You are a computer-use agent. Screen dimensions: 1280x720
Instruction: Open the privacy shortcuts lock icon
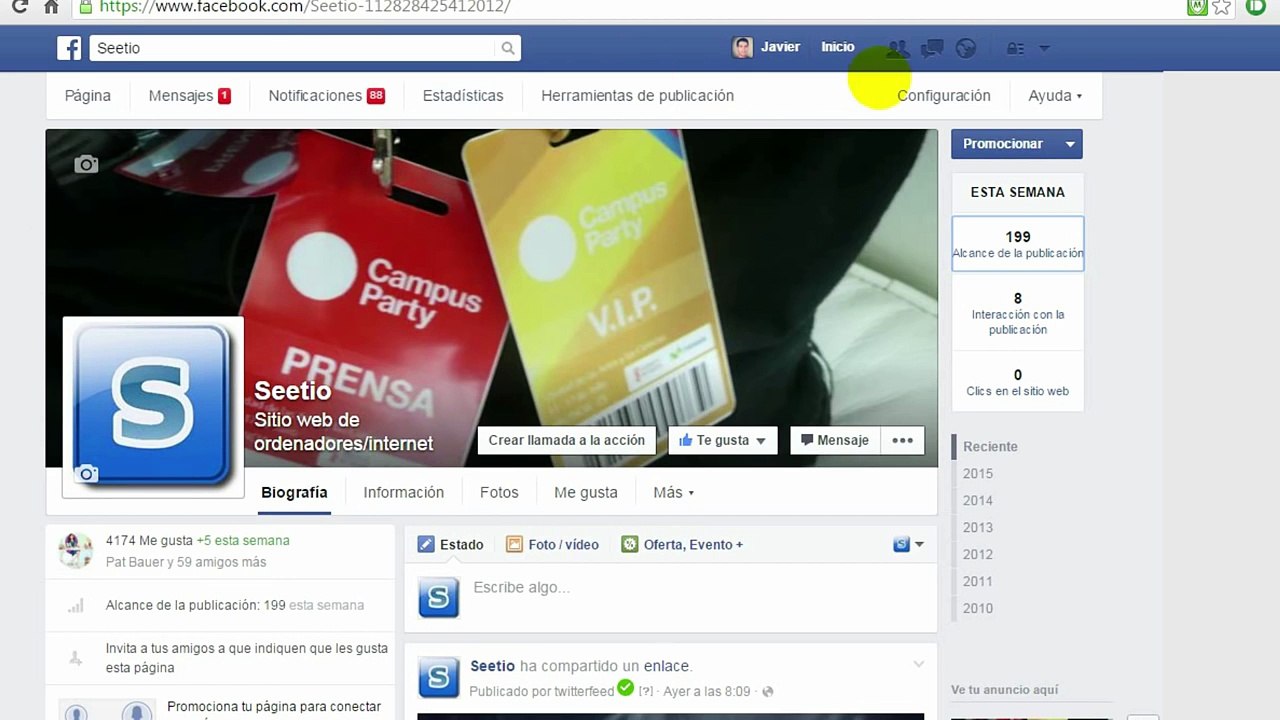coord(1015,48)
